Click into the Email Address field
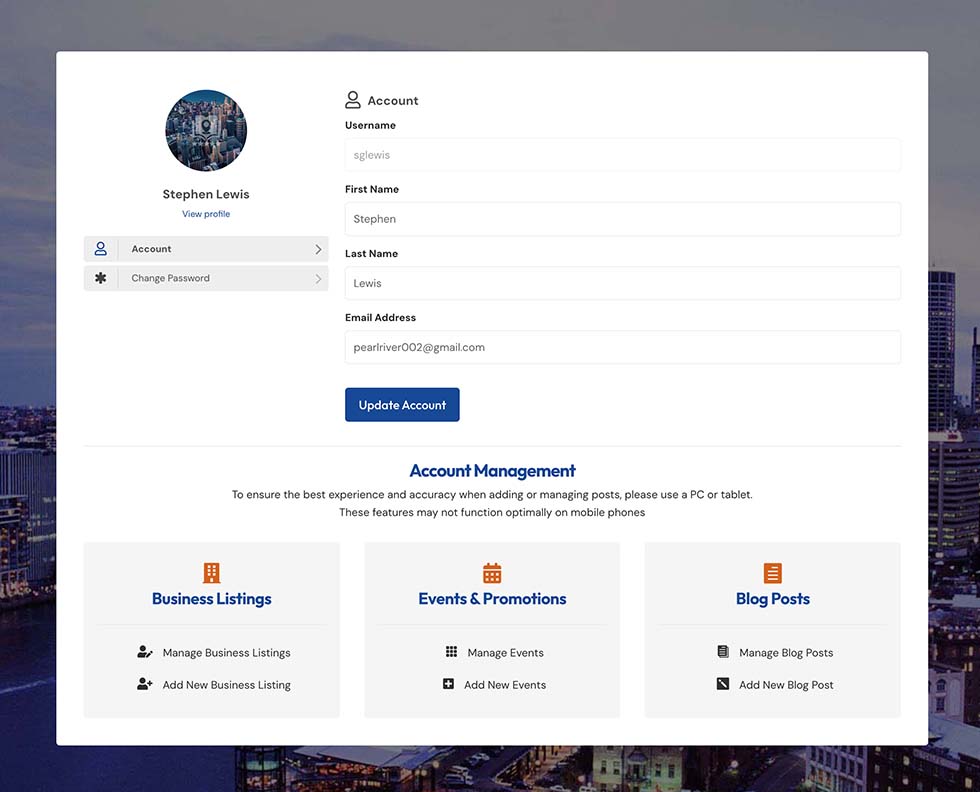Image resolution: width=980 pixels, height=792 pixels. tap(622, 347)
